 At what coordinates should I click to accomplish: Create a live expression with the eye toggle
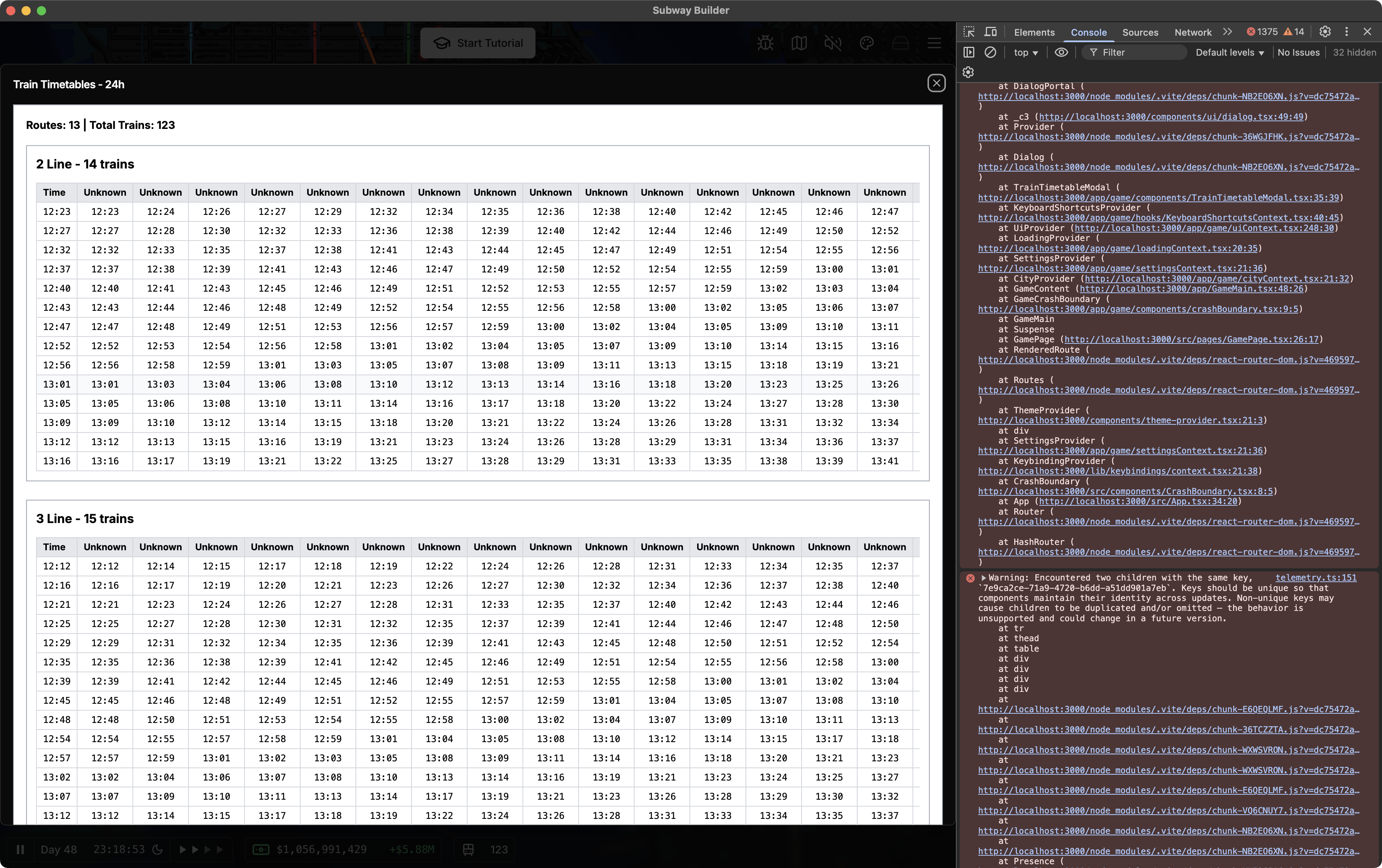pos(1061,52)
